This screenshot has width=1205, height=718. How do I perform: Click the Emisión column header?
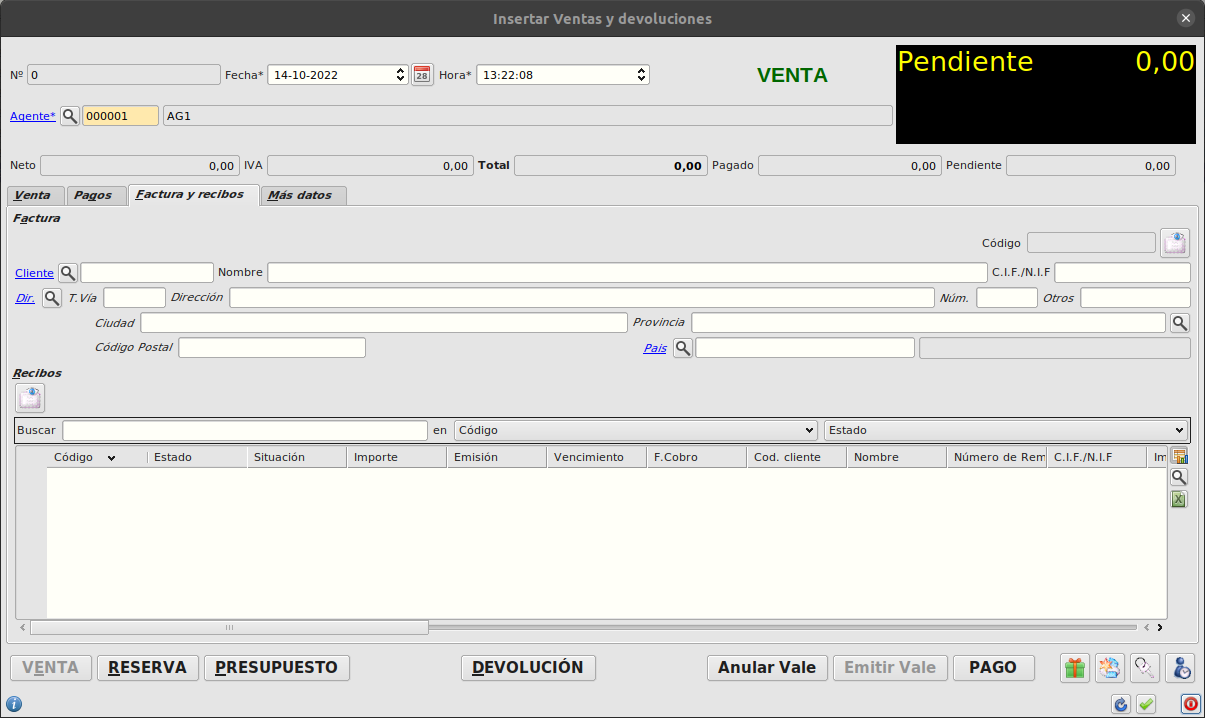tap(497, 458)
